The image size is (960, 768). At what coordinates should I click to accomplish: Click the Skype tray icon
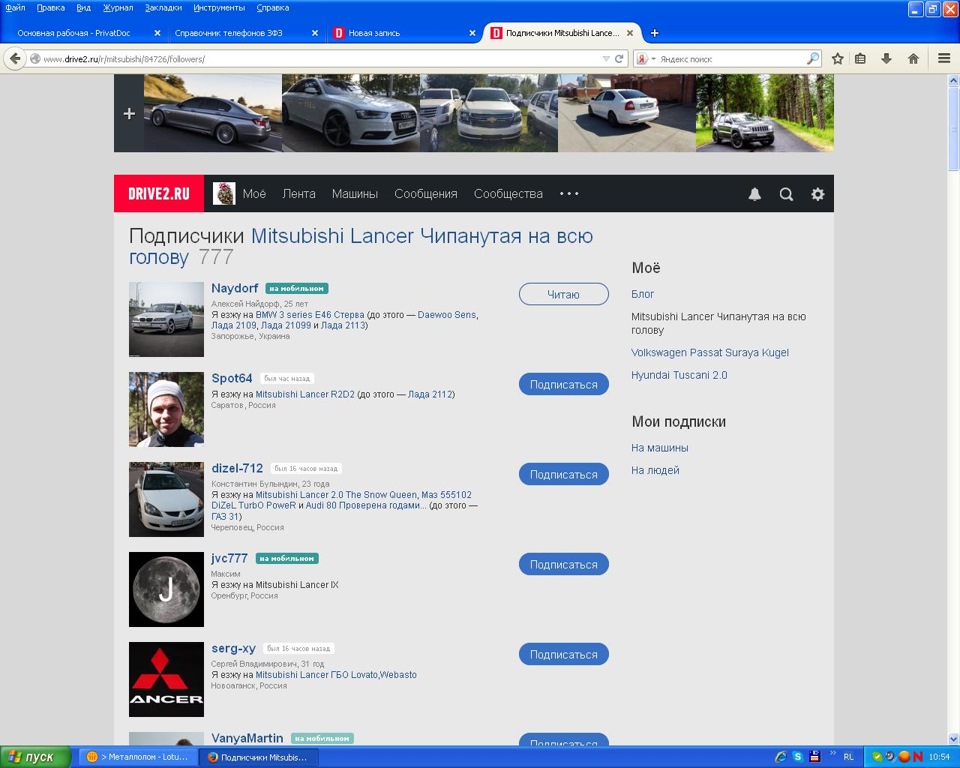pyautogui.click(x=797, y=757)
